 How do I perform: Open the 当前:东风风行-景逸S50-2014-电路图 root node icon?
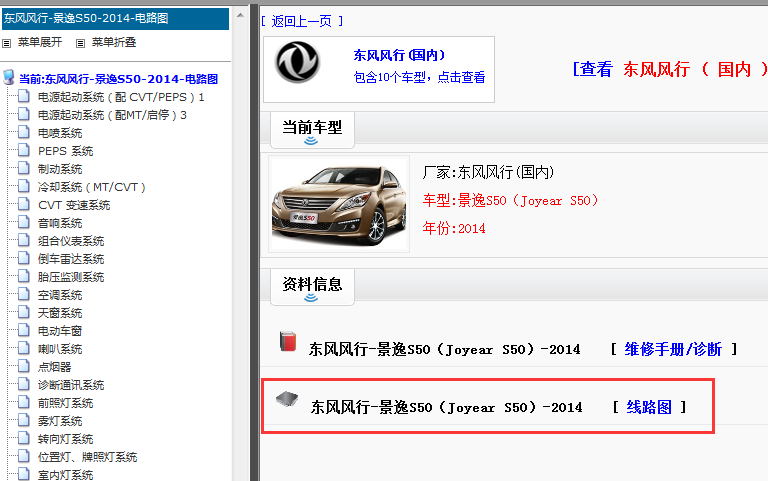coord(8,77)
